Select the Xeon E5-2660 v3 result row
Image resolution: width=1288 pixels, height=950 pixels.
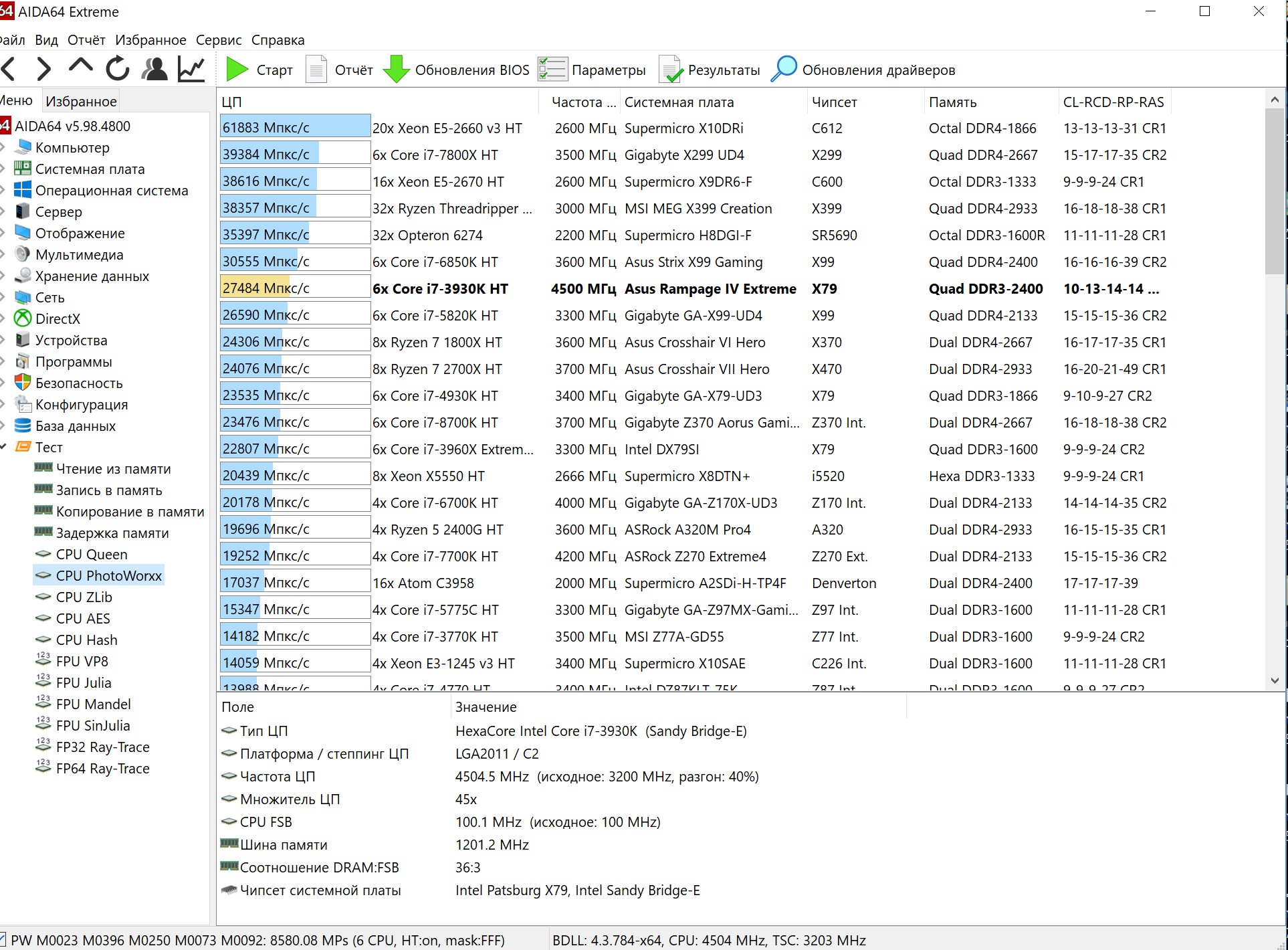447,128
